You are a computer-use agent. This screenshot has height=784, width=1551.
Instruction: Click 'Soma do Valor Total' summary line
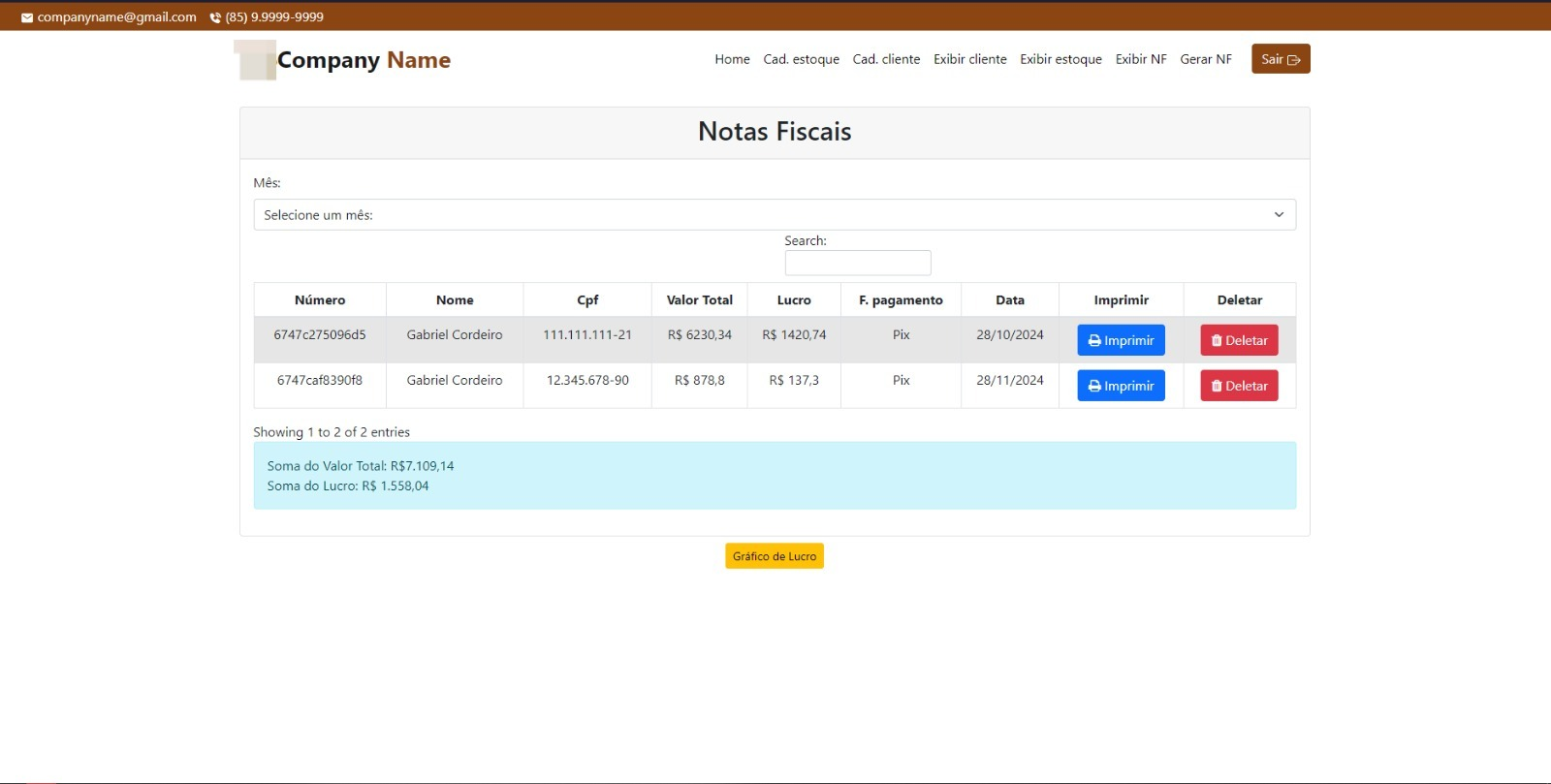coord(361,466)
